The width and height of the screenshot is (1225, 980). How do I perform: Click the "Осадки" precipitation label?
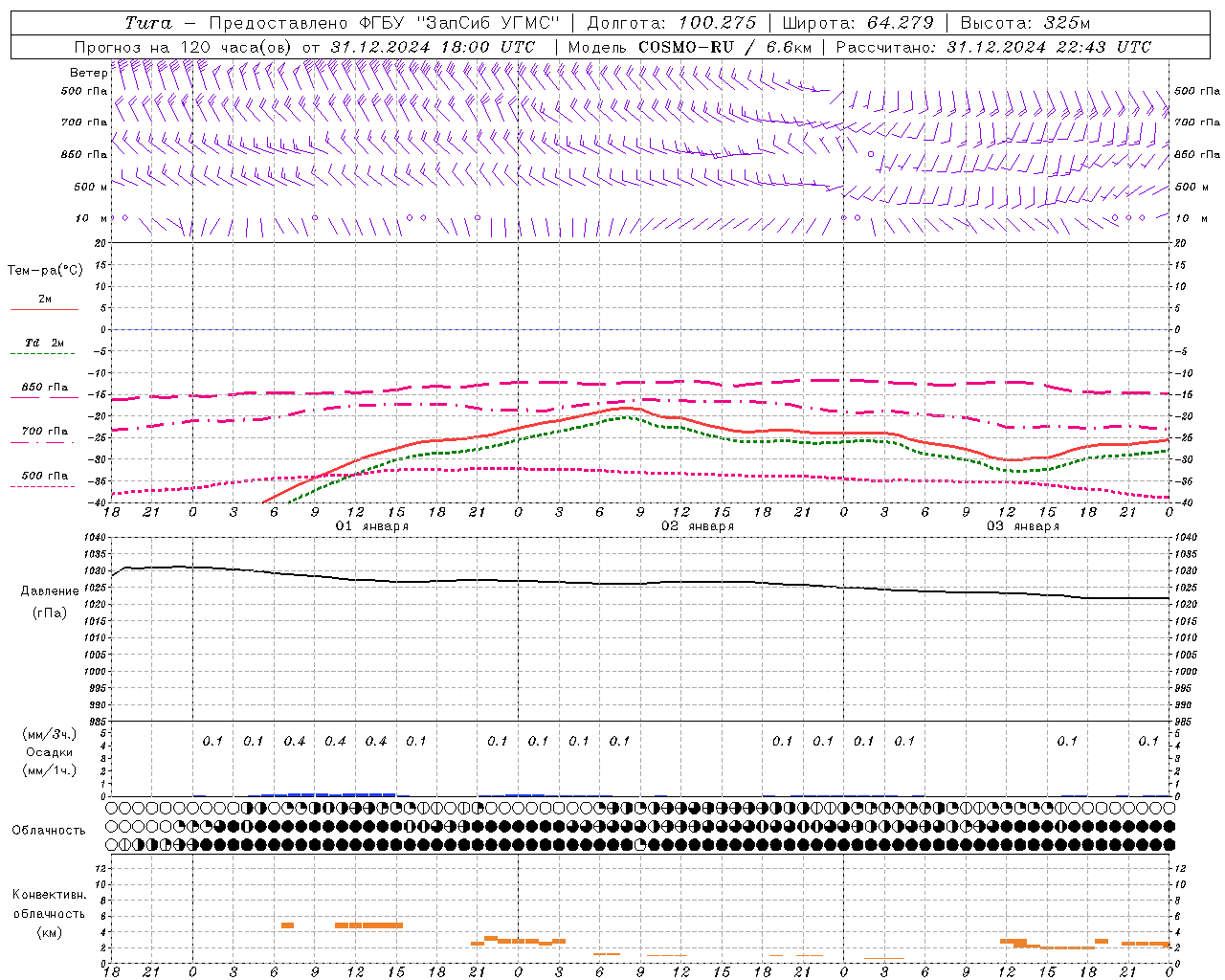[x=50, y=752]
